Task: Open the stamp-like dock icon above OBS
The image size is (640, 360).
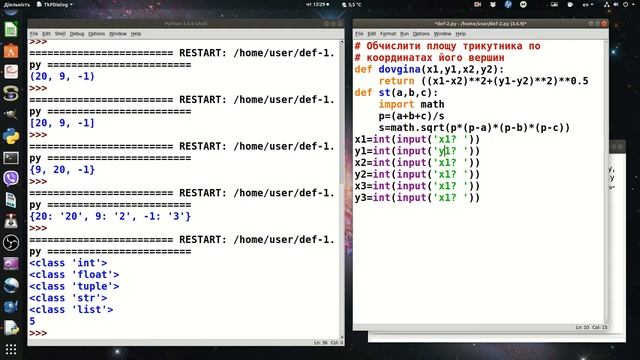Action: pos(11,221)
